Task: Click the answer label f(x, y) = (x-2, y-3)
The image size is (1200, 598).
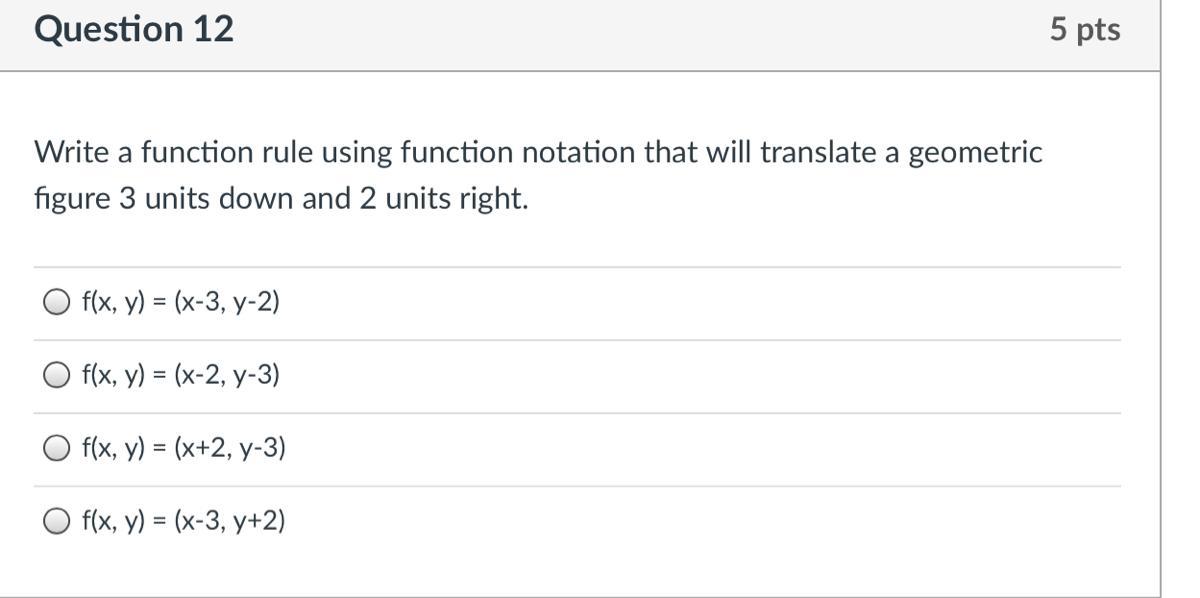Action: point(181,375)
